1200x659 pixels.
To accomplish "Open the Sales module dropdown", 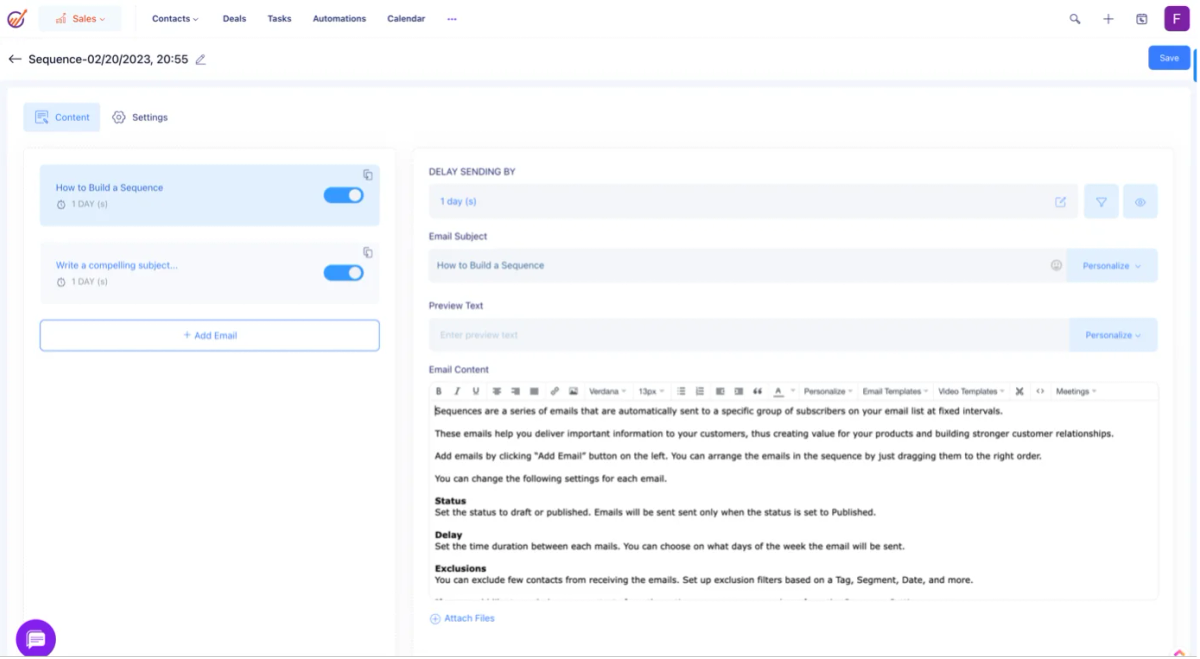I will 80,19.
